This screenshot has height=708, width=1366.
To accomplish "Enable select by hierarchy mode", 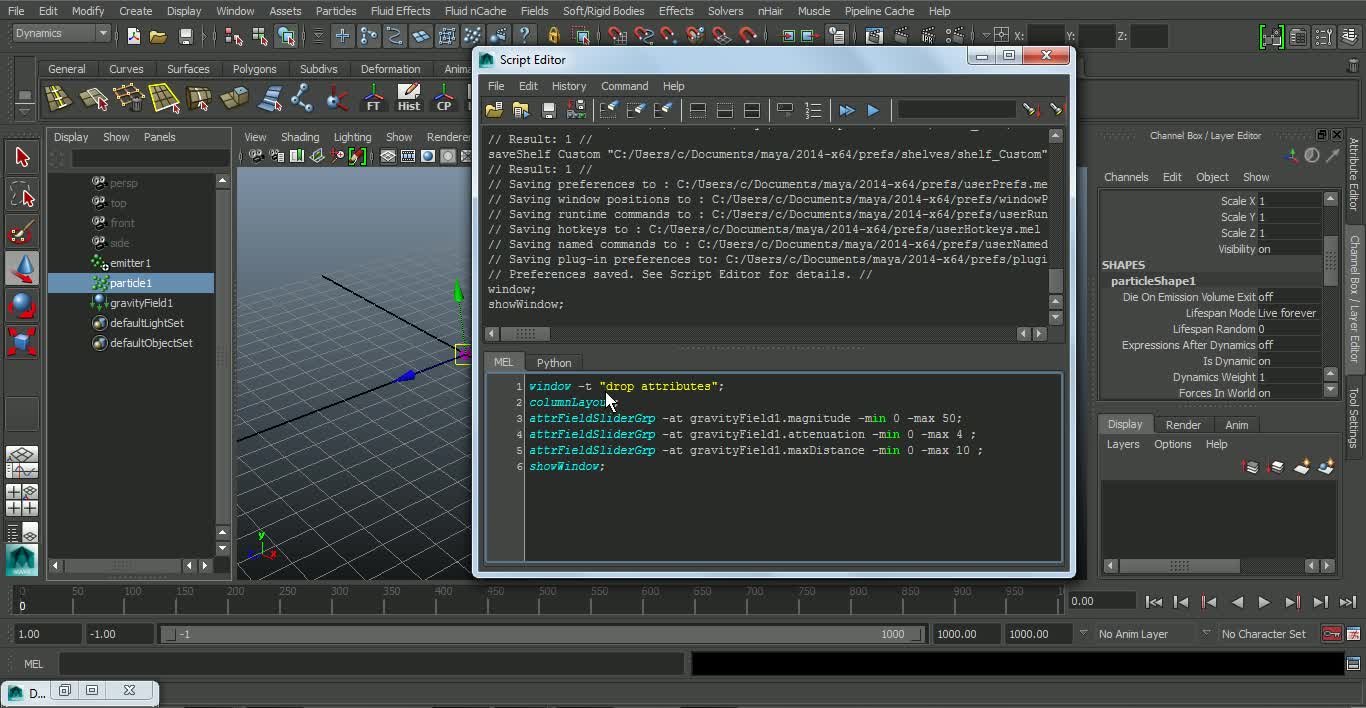I will [x=234, y=36].
